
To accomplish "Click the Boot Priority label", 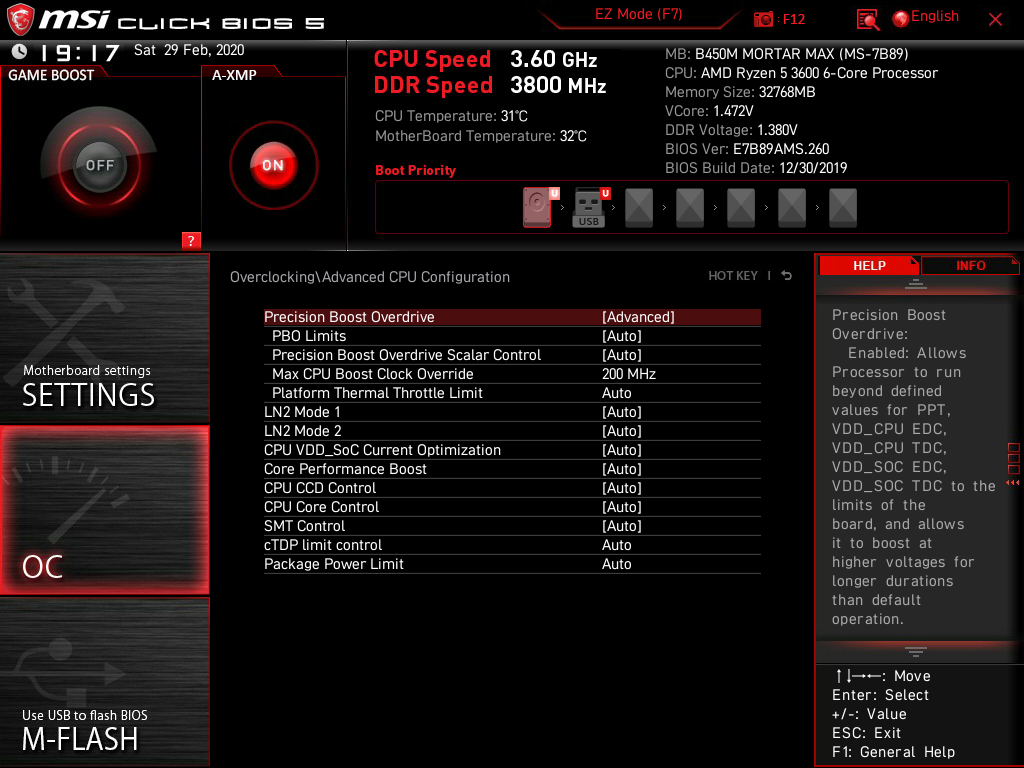I will (x=415, y=170).
